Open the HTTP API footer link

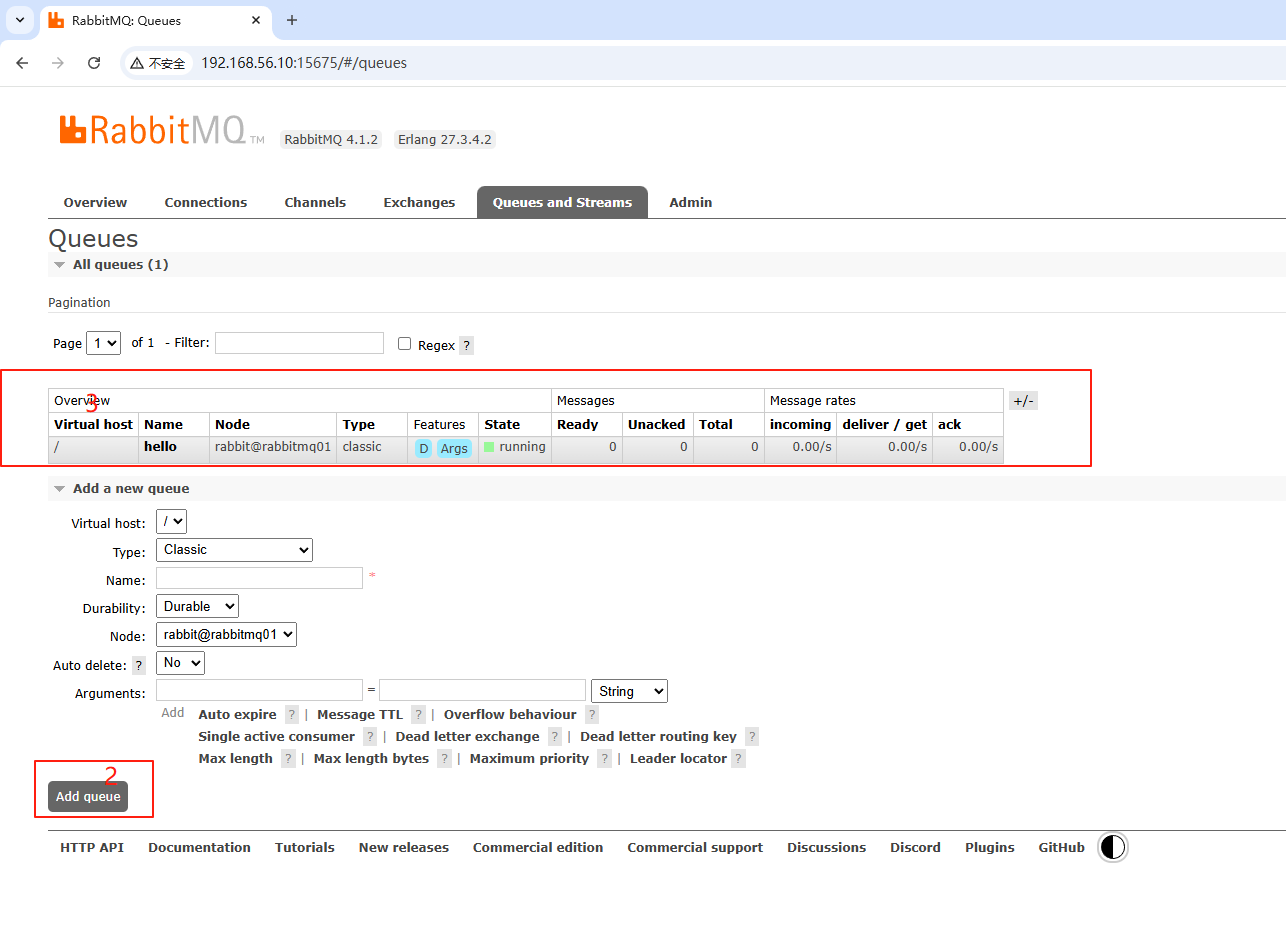pos(92,848)
